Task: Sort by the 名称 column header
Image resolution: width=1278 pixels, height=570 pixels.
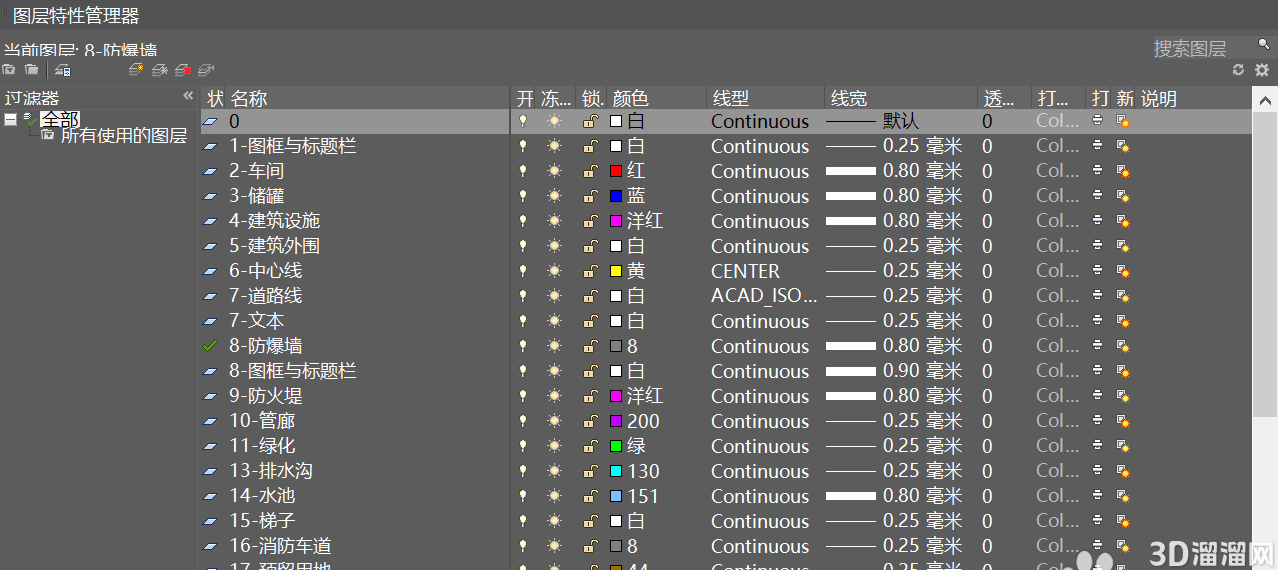Action: 249,99
